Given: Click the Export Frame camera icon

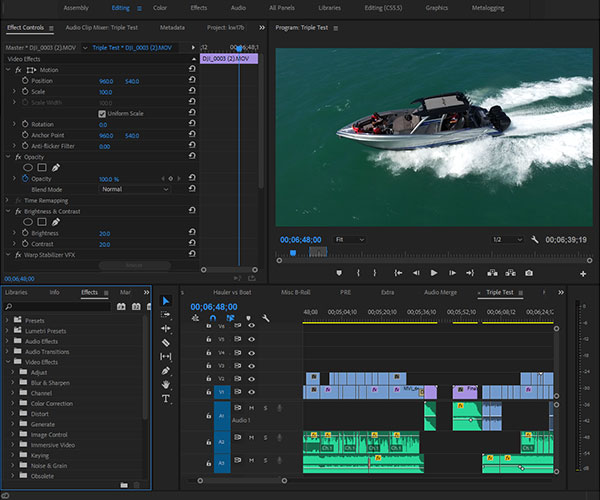Looking at the screenshot, I should [x=528, y=272].
